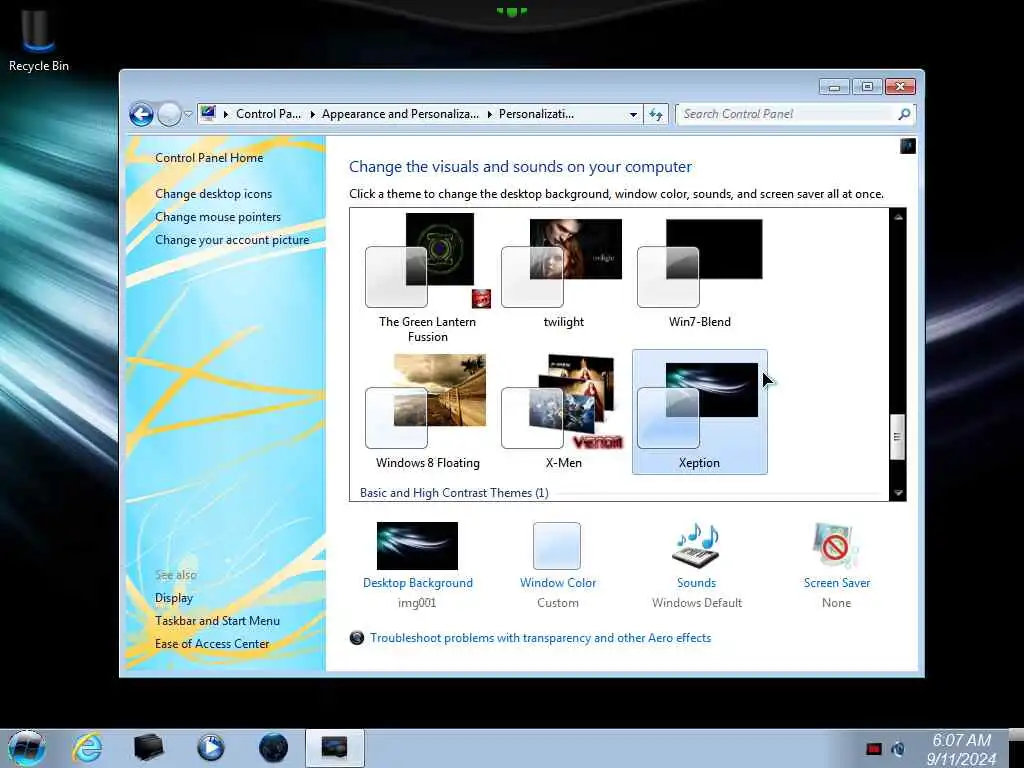Launch Internet Explorer from taskbar
1024x768 pixels.
87,748
